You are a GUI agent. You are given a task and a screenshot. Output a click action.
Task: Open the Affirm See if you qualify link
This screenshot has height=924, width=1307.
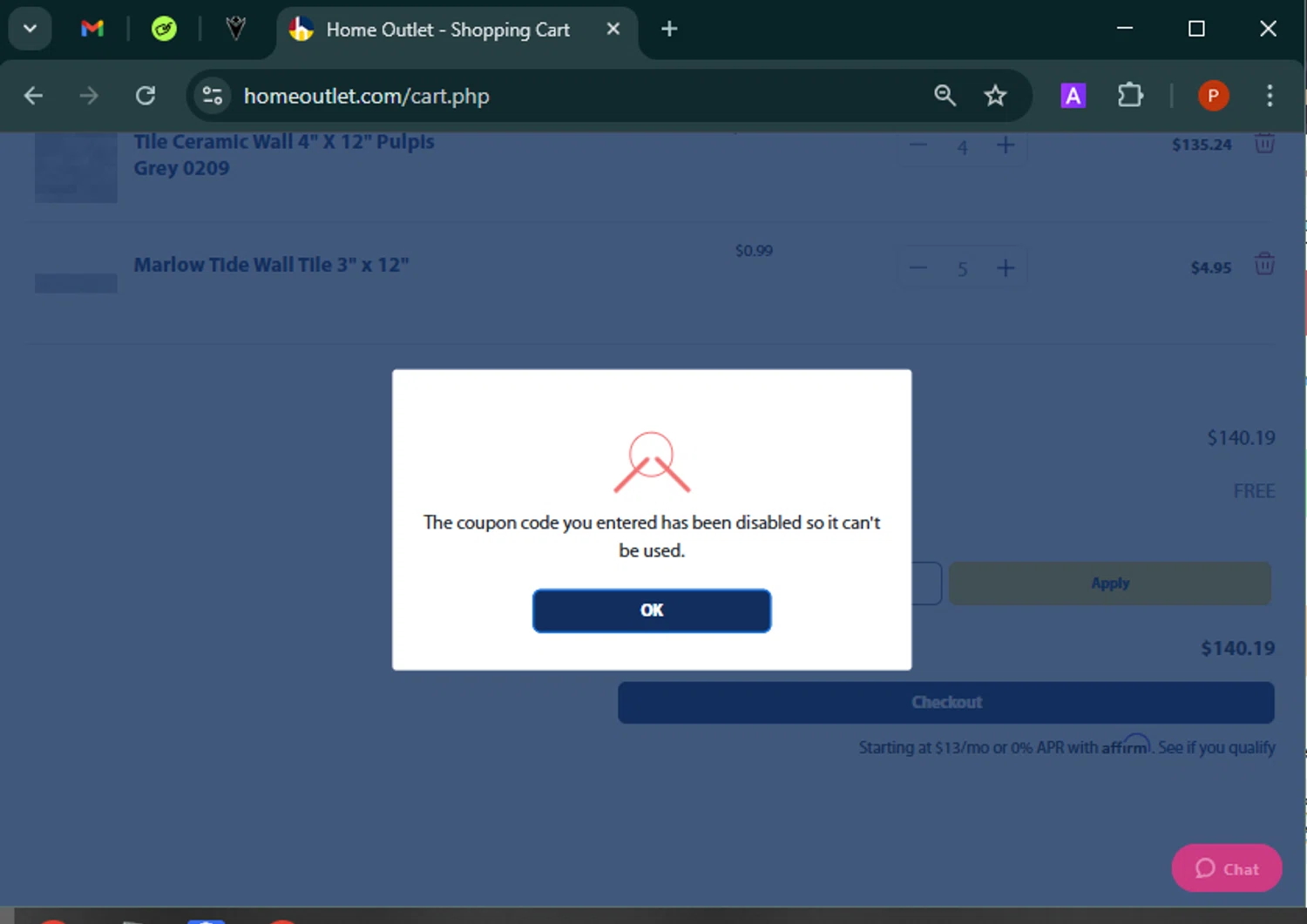[x=1216, y=747]
